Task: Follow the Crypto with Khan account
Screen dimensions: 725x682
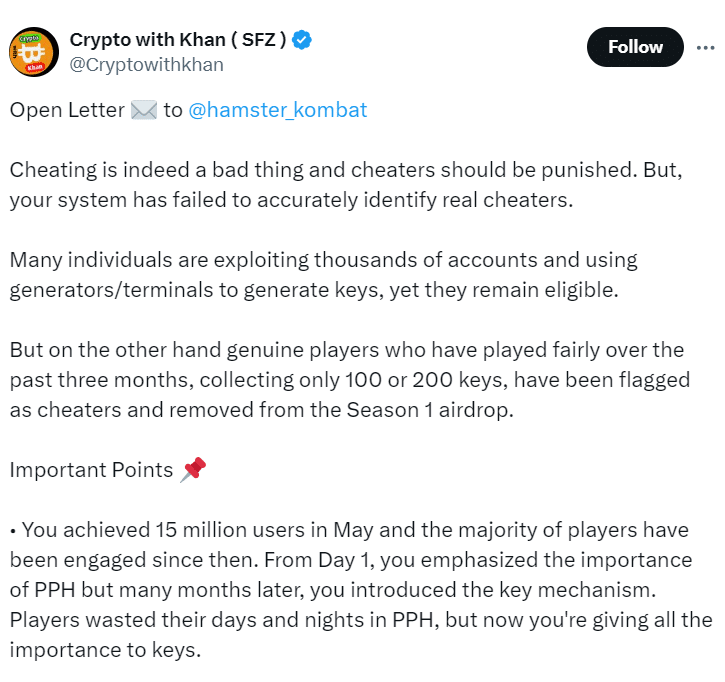Action: pos(635,47)
